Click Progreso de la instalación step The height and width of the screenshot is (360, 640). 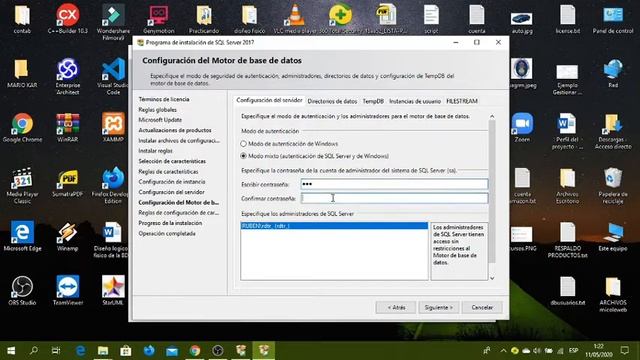(170, 223)
